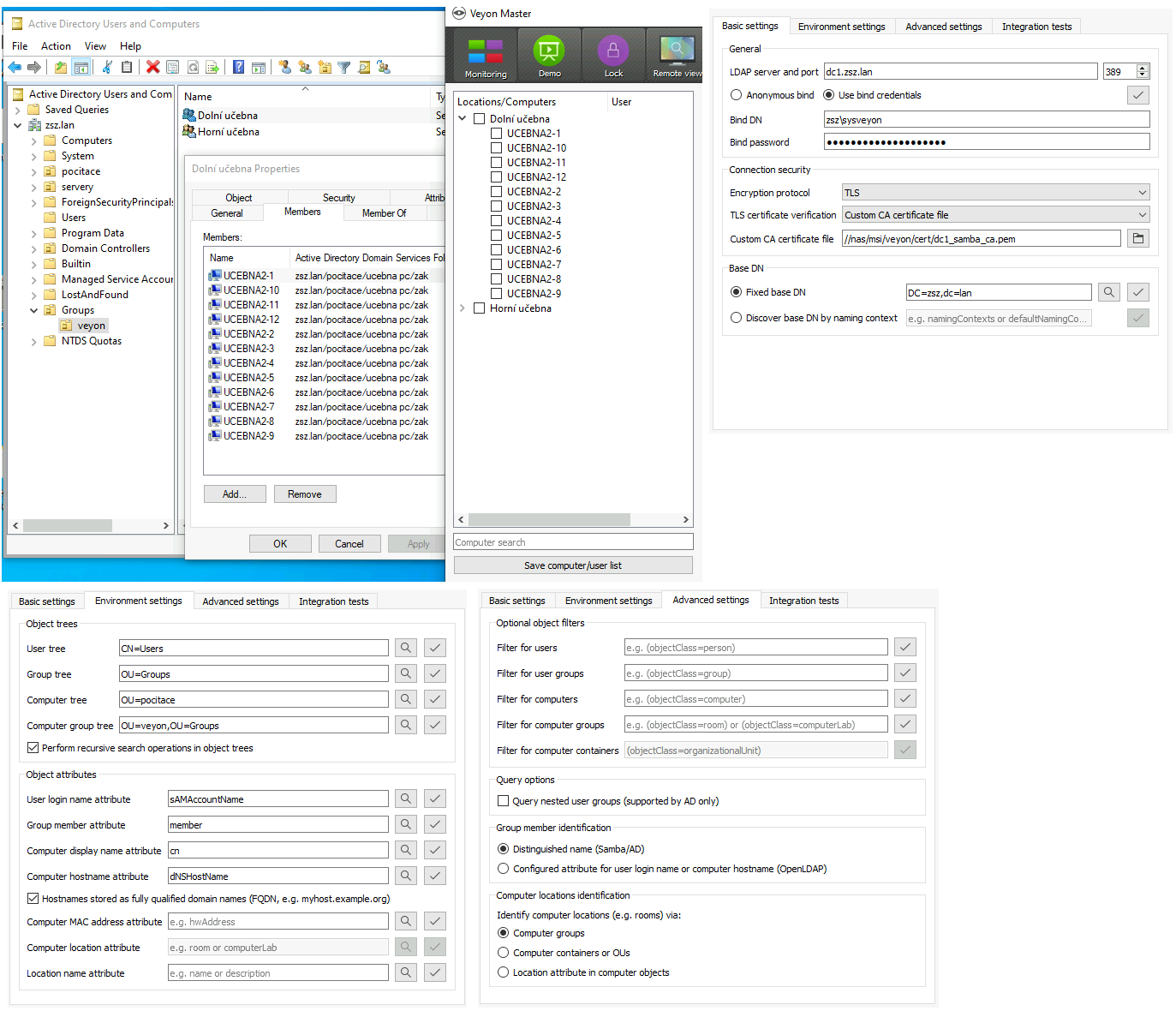Open the Encryption protocol dropdown

point(995,193)
